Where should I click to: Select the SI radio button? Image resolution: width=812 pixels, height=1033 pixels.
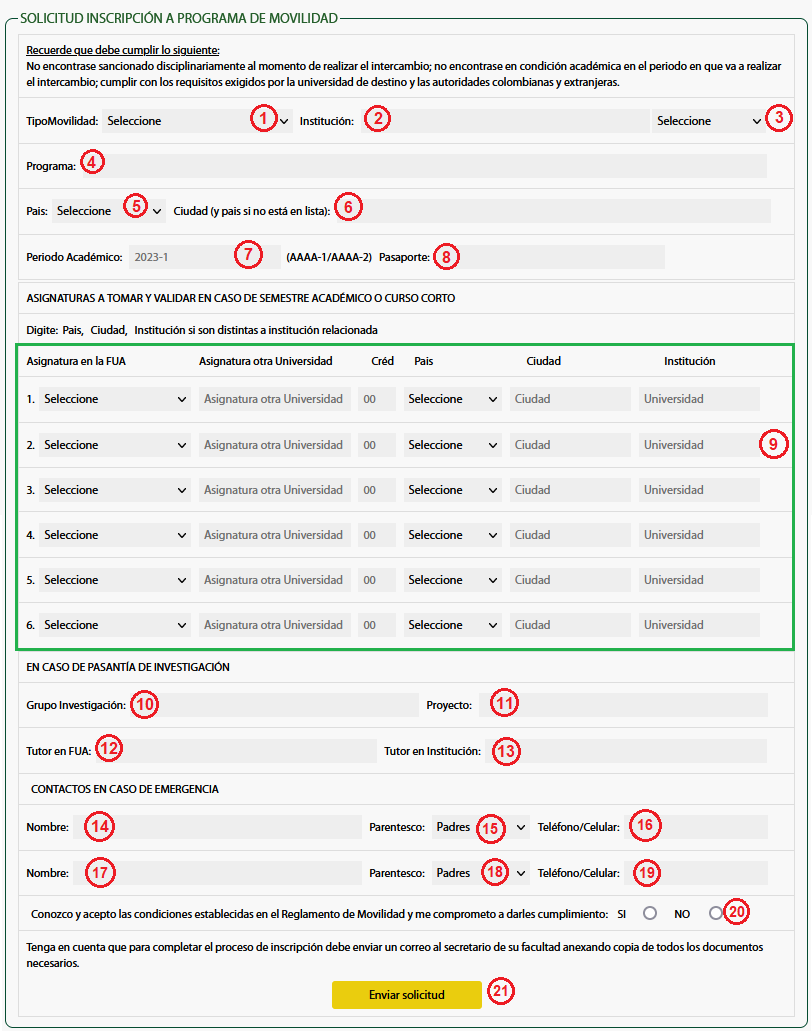pyautogui.click(x=650, y=913)
